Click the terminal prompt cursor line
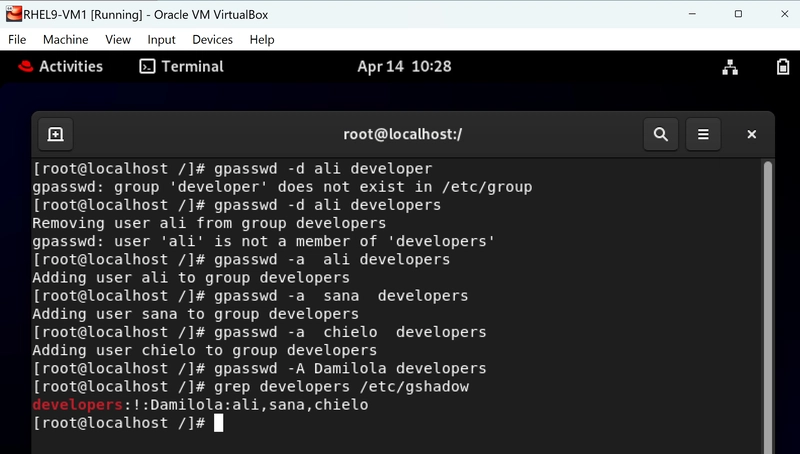 [x=128, y=423]
